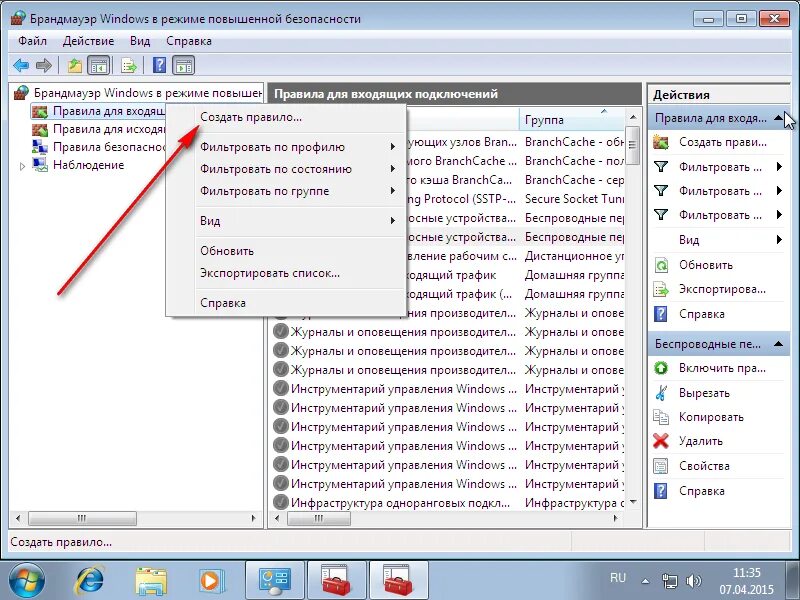The image size is (800, 600).
Task: Click the Домашняя группа cell beside 'одящий трафик'
Action: point(574,275)
